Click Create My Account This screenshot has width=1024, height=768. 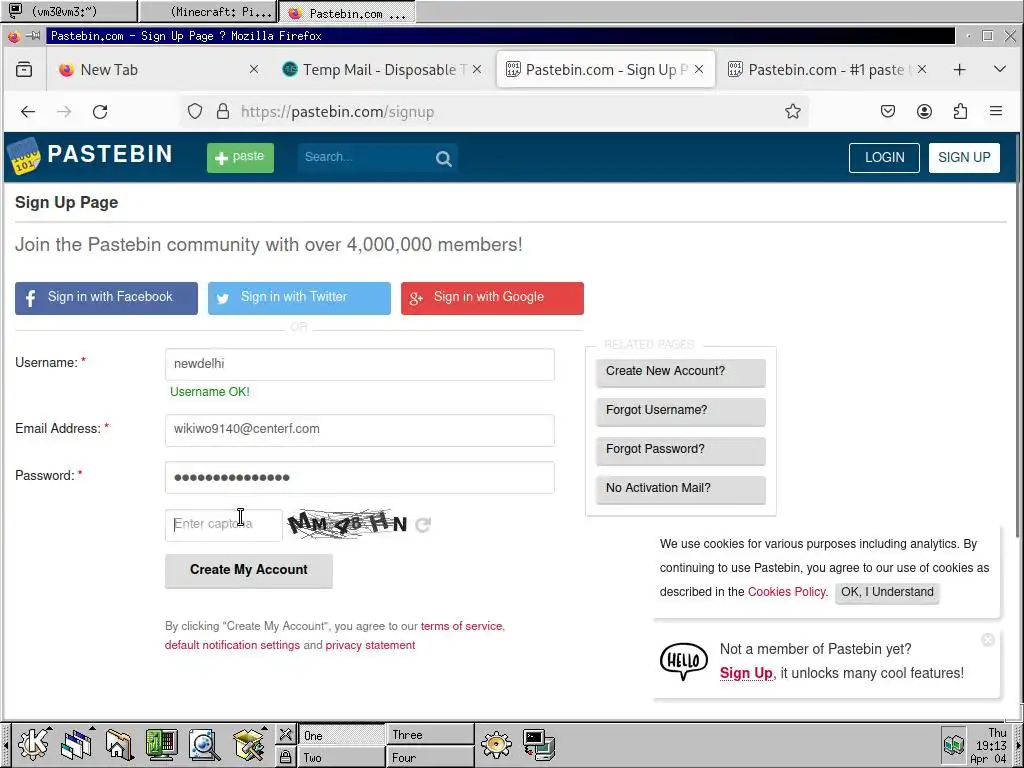pyautogui.click(x=249, y=570)
